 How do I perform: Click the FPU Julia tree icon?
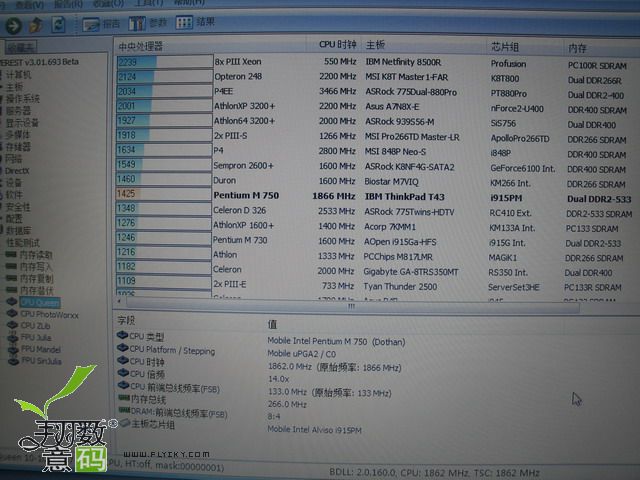point(13,337)
